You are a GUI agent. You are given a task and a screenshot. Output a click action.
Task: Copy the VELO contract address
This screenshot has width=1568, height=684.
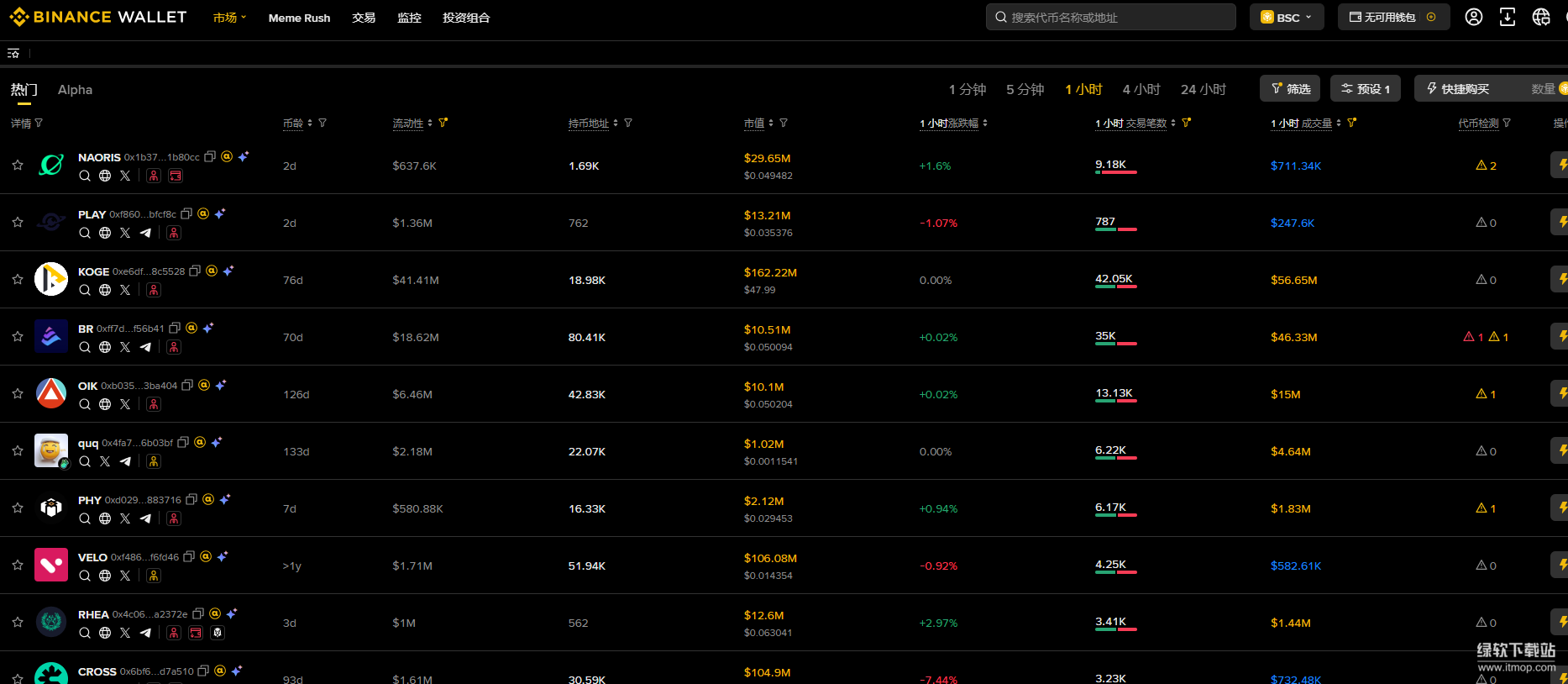coord(189,556)
